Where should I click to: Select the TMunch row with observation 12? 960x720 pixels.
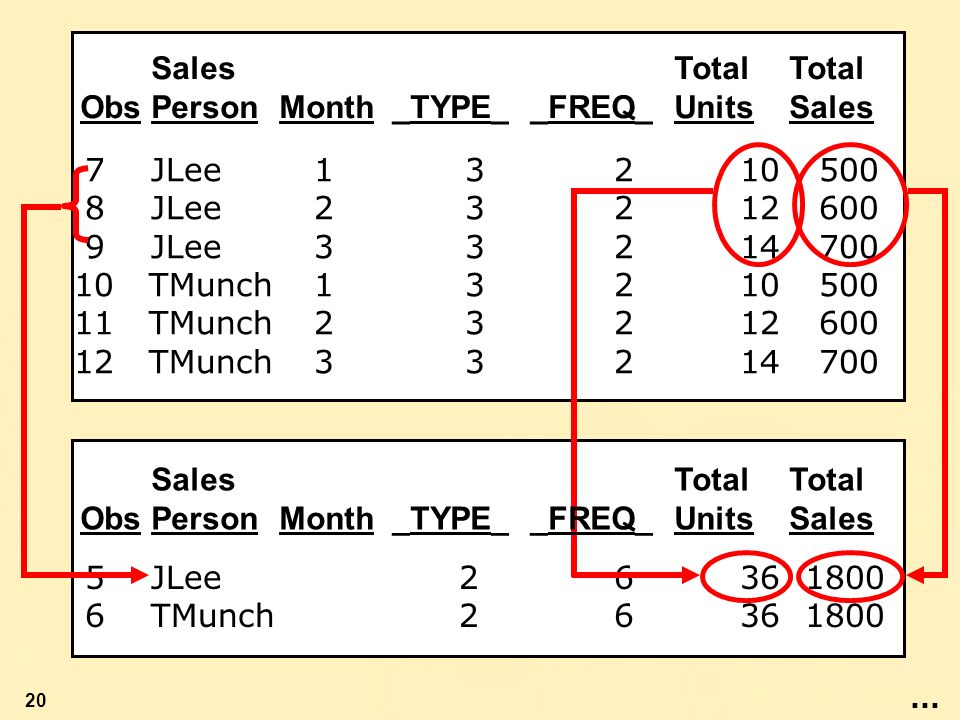pyautogui.click(x=477, y=362)
